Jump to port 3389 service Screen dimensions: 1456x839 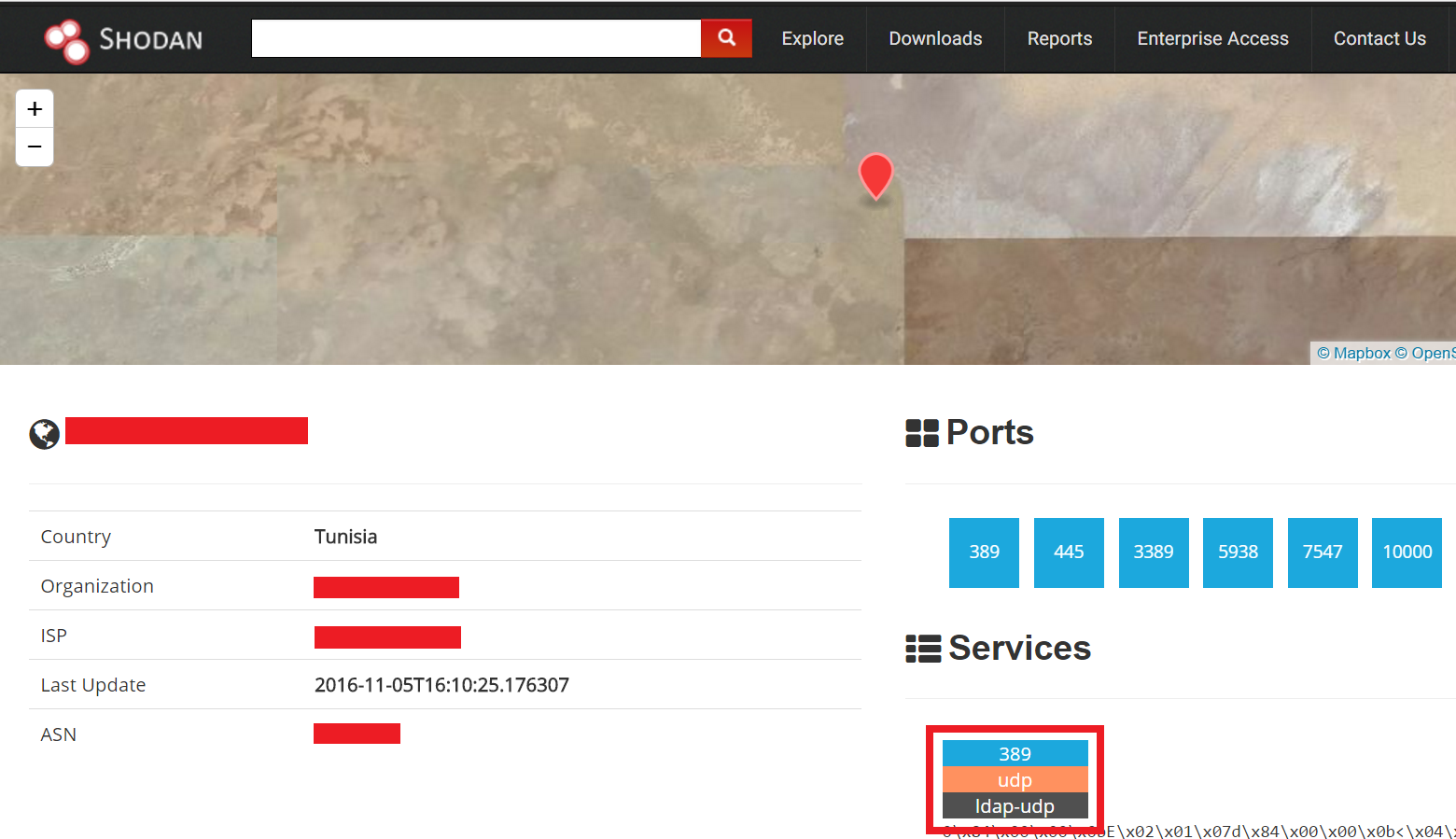click(x=1154, y=552)
